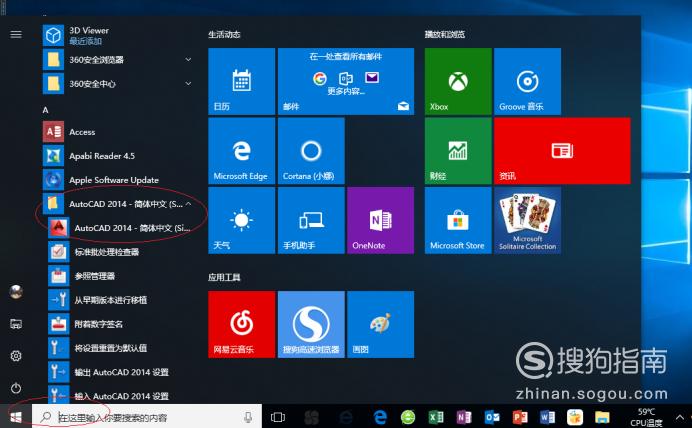
Task: Launch AutoCAD 2014 简体中文 application
Action: coord(120,228)
